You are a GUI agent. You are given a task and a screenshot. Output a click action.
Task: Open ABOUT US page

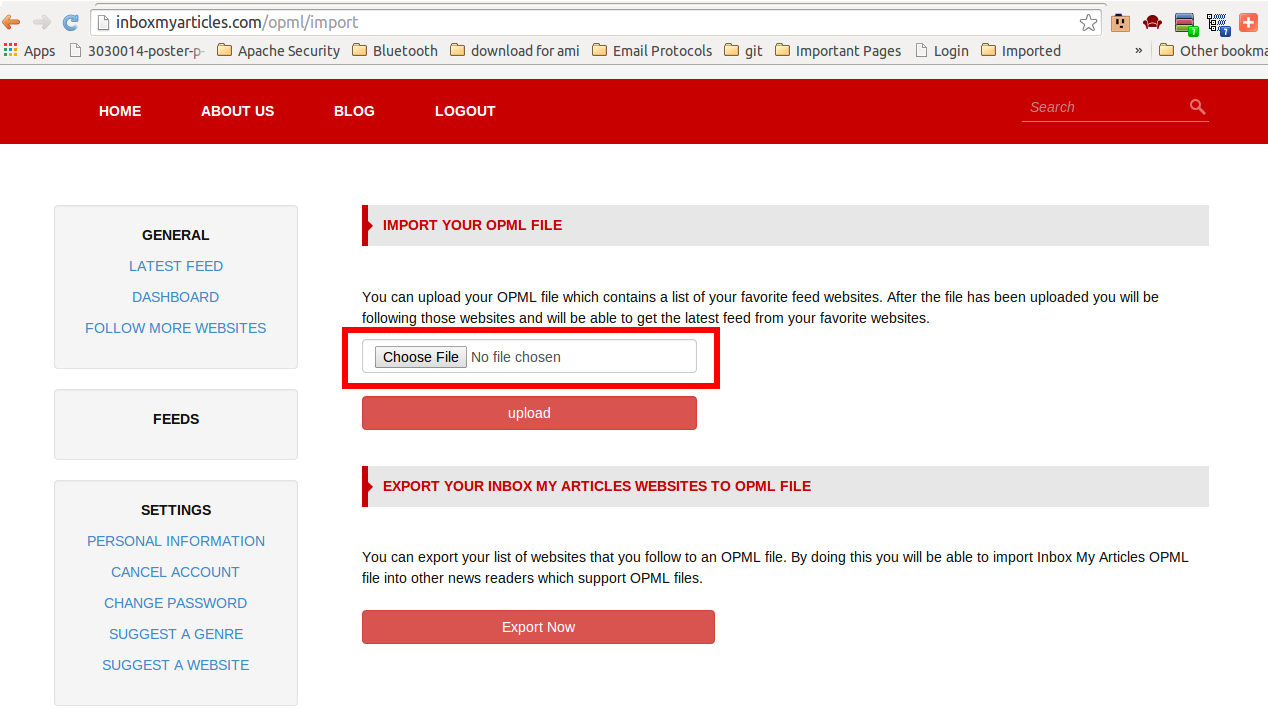(237, 111)
